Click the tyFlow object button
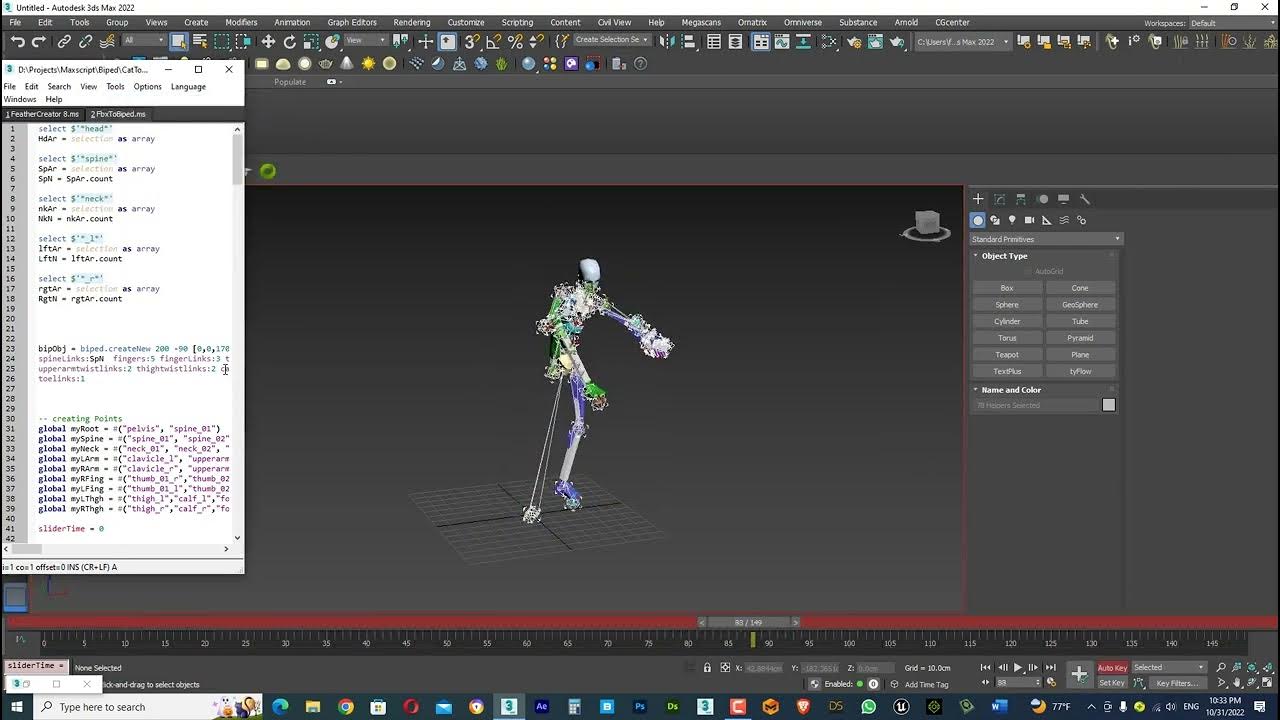The width and height of the screenshot is (1280, 720). click(x=1080, y=372)
